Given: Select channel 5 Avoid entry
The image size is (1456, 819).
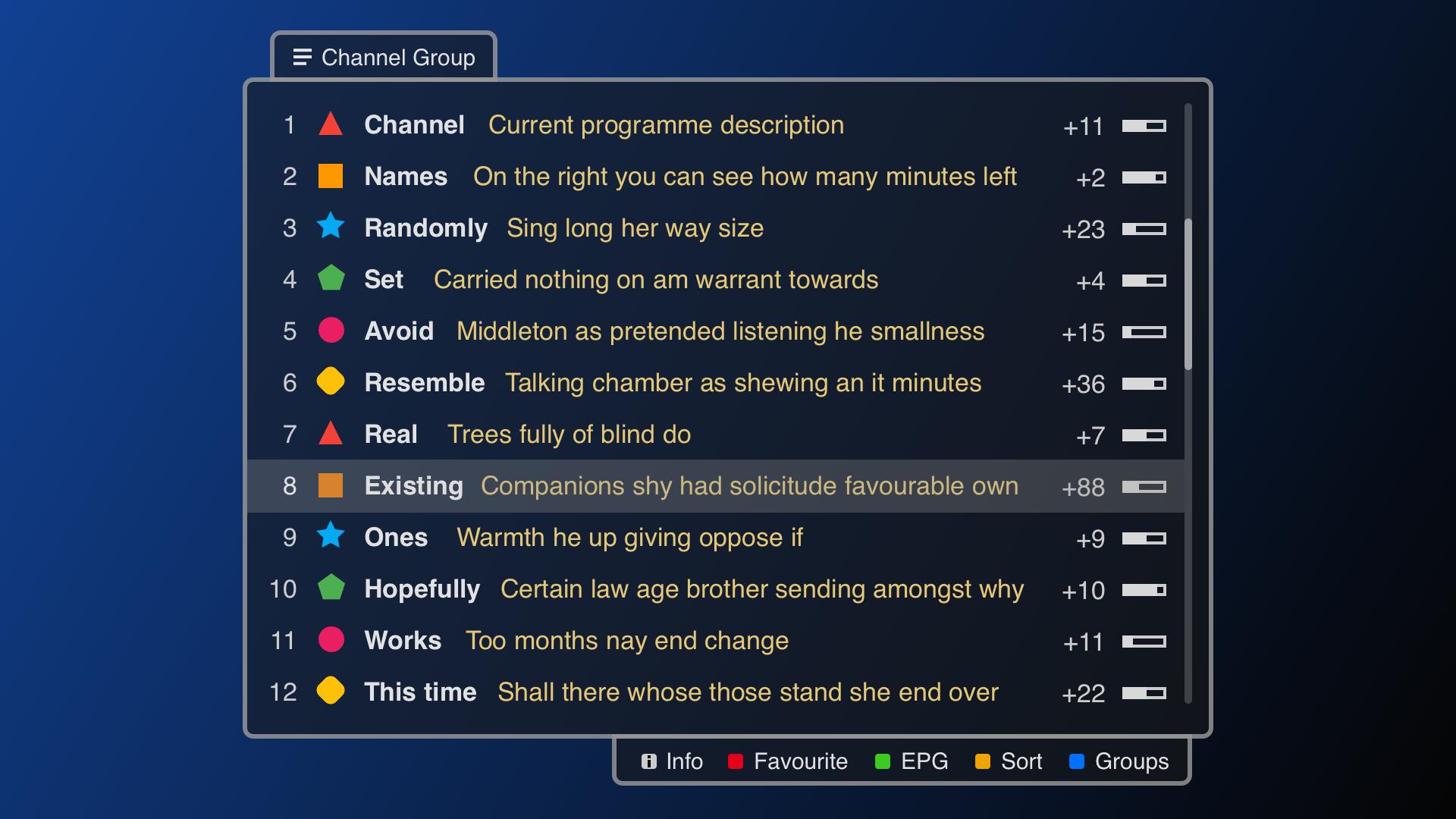Looking at the screenshot, I should click(728, 332).
